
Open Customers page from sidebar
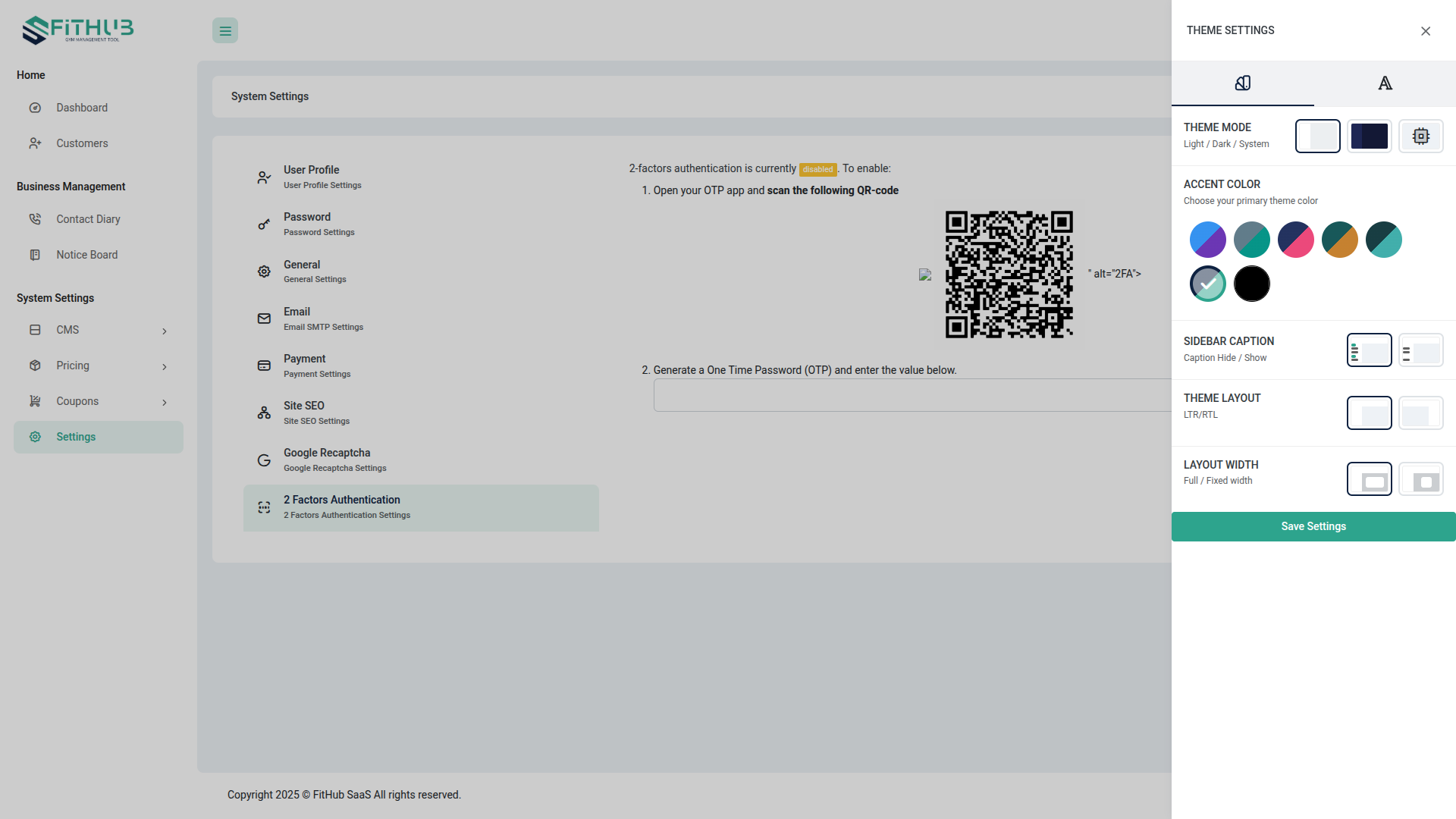82,143
